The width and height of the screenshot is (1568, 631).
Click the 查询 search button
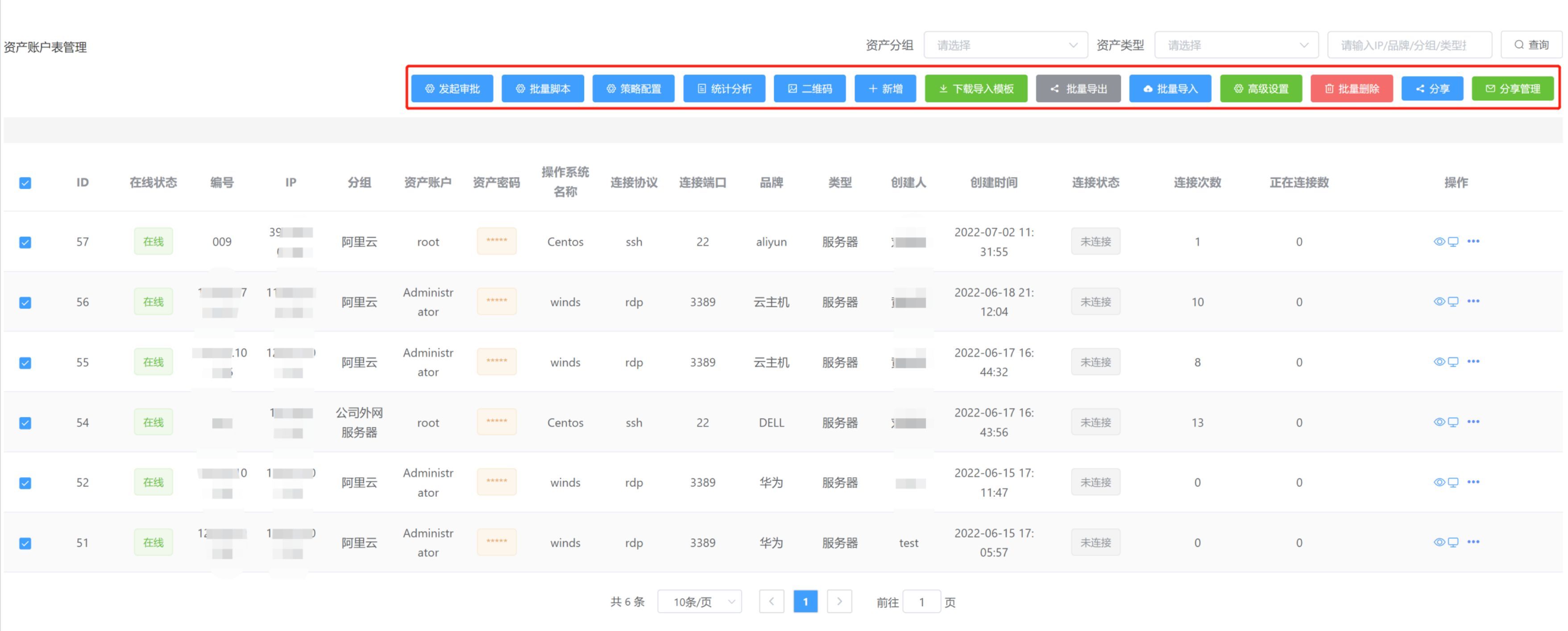click(1531, 45)
